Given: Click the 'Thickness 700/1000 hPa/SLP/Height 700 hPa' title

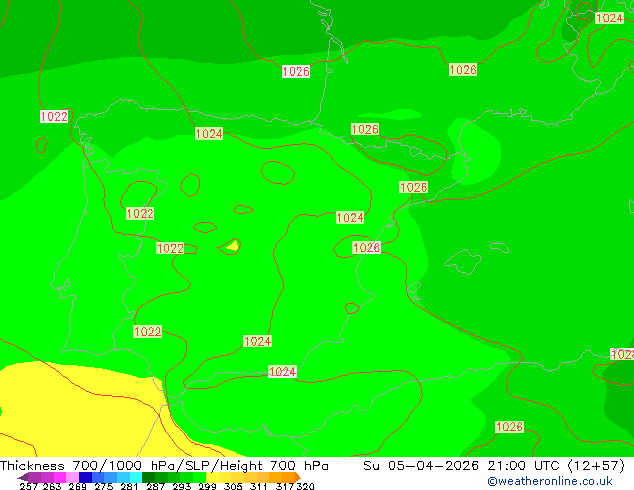Looking at the screenshot, I should pyautogui.click(x=164, y=466).
